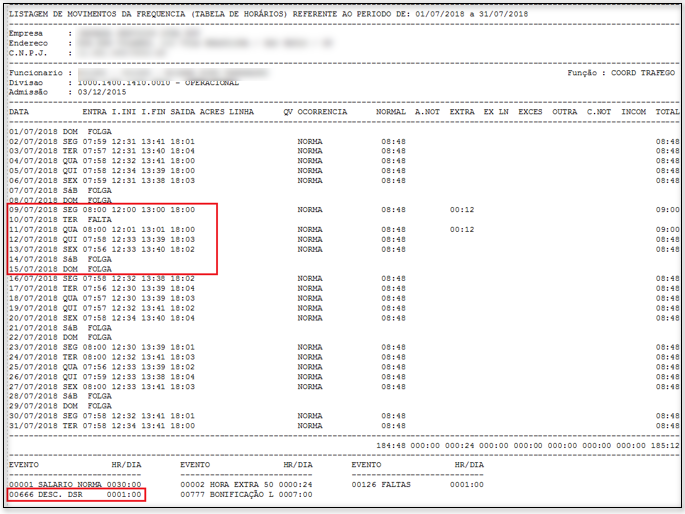Image resolution: width=685 pixels, height=514 pixels.
Task: Click the 'C.N.P.J.' label
Action: click(28, 53)
